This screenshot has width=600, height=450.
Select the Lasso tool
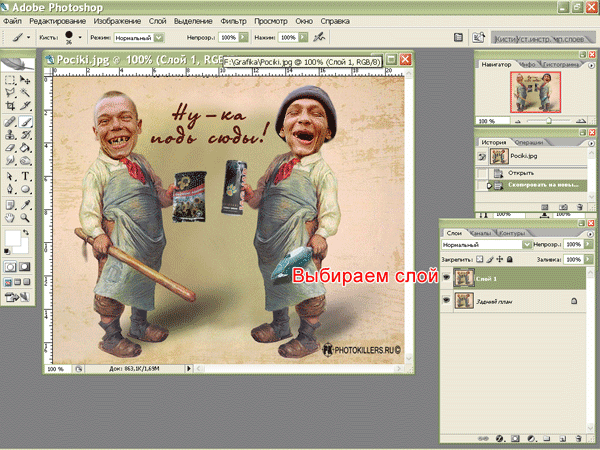pos(10,93)
